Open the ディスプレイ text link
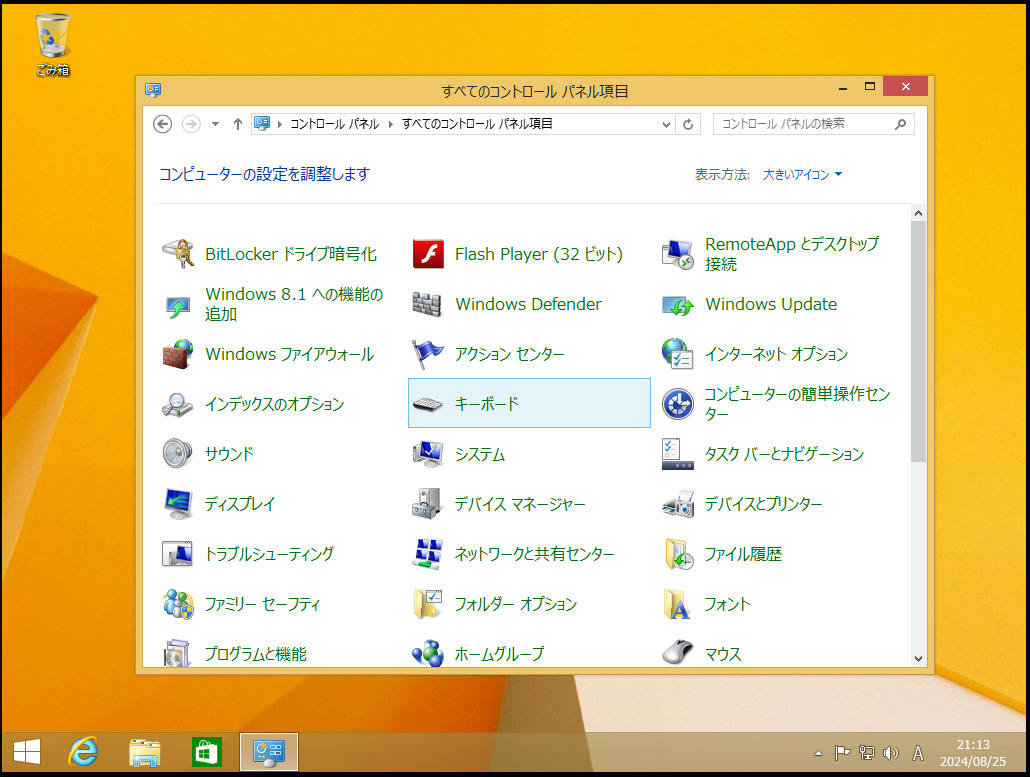The image size is (1030, 777). [240, 504]
